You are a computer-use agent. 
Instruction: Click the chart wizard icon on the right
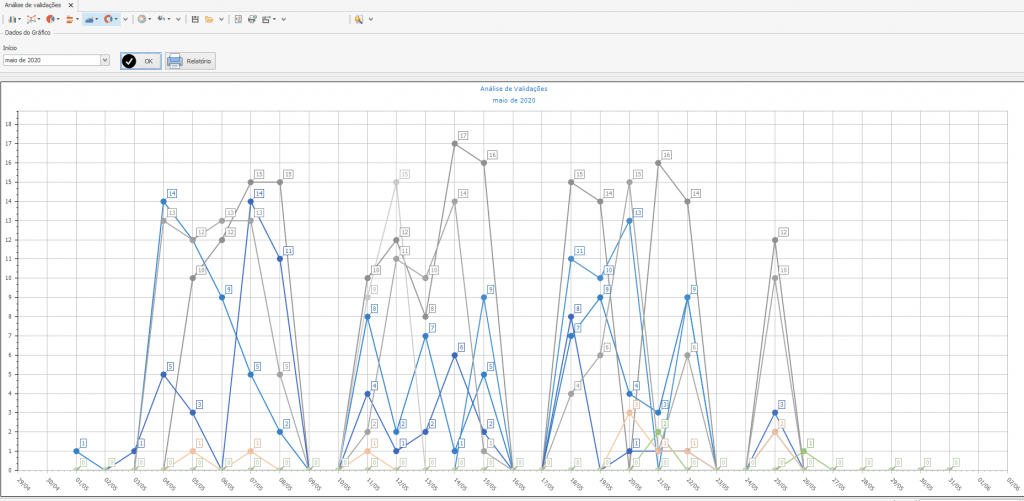[x=358, y=19]
